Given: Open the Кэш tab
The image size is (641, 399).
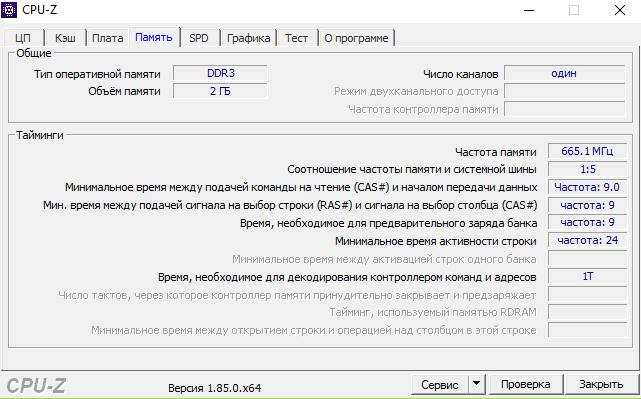Looking at the screenshot, I should coord(65,38).
